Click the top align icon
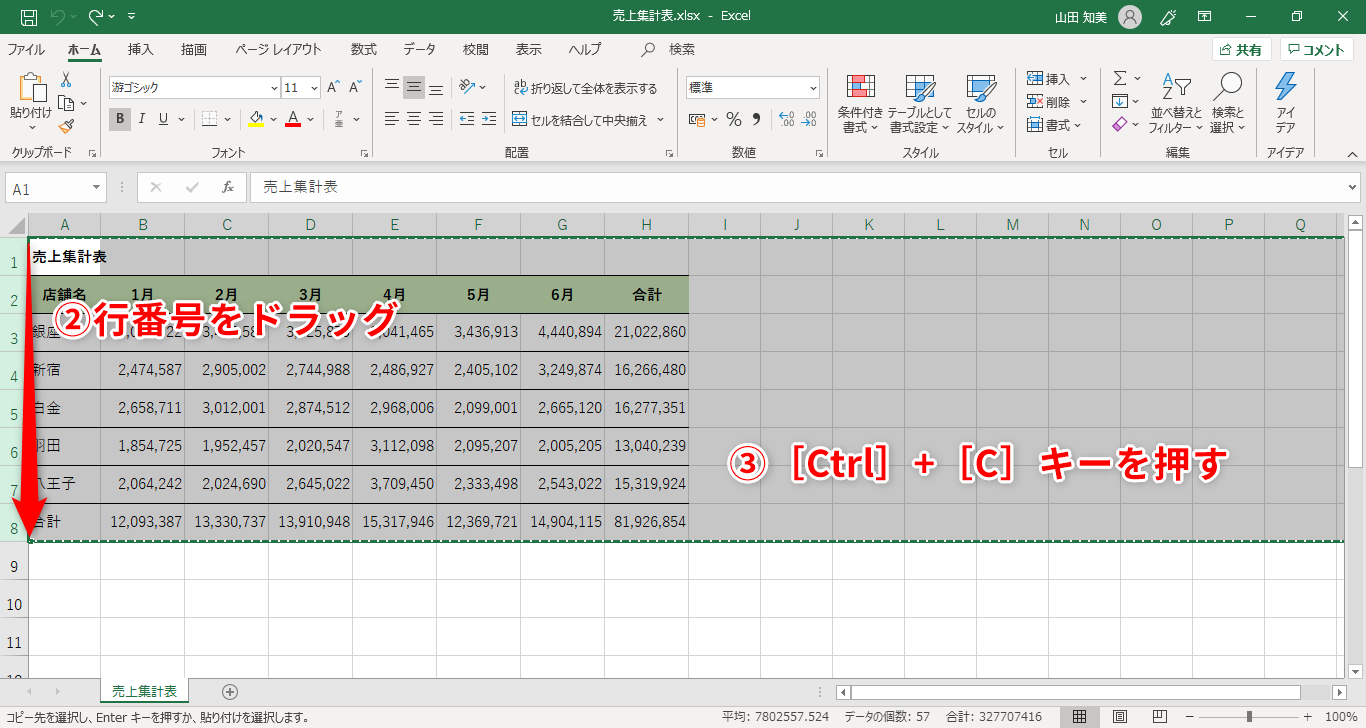Screen dimensions: 1366x728 (x=391, y=87)
